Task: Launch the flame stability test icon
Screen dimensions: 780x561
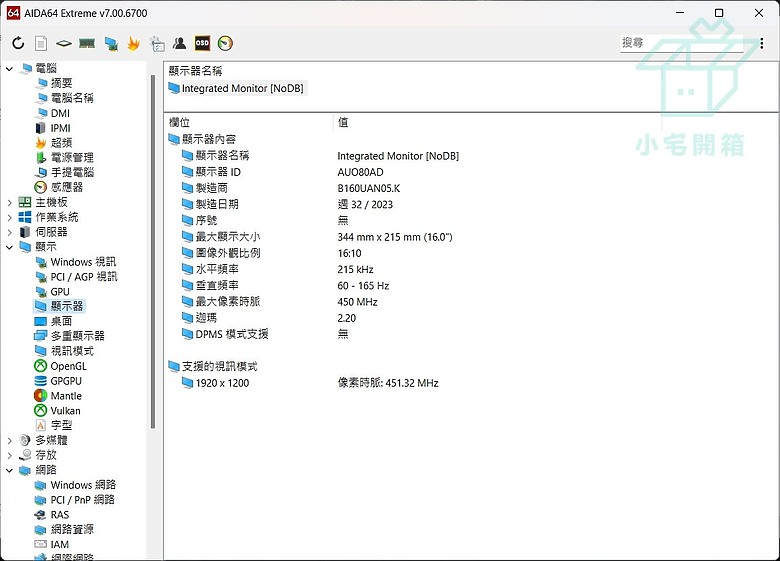Action: pos(133,43)
